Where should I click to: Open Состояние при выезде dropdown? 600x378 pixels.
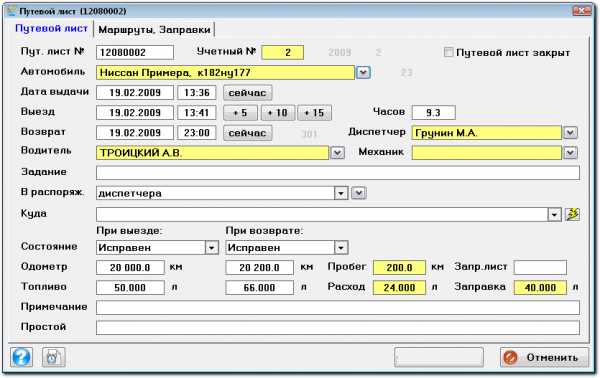coord(211,248)
